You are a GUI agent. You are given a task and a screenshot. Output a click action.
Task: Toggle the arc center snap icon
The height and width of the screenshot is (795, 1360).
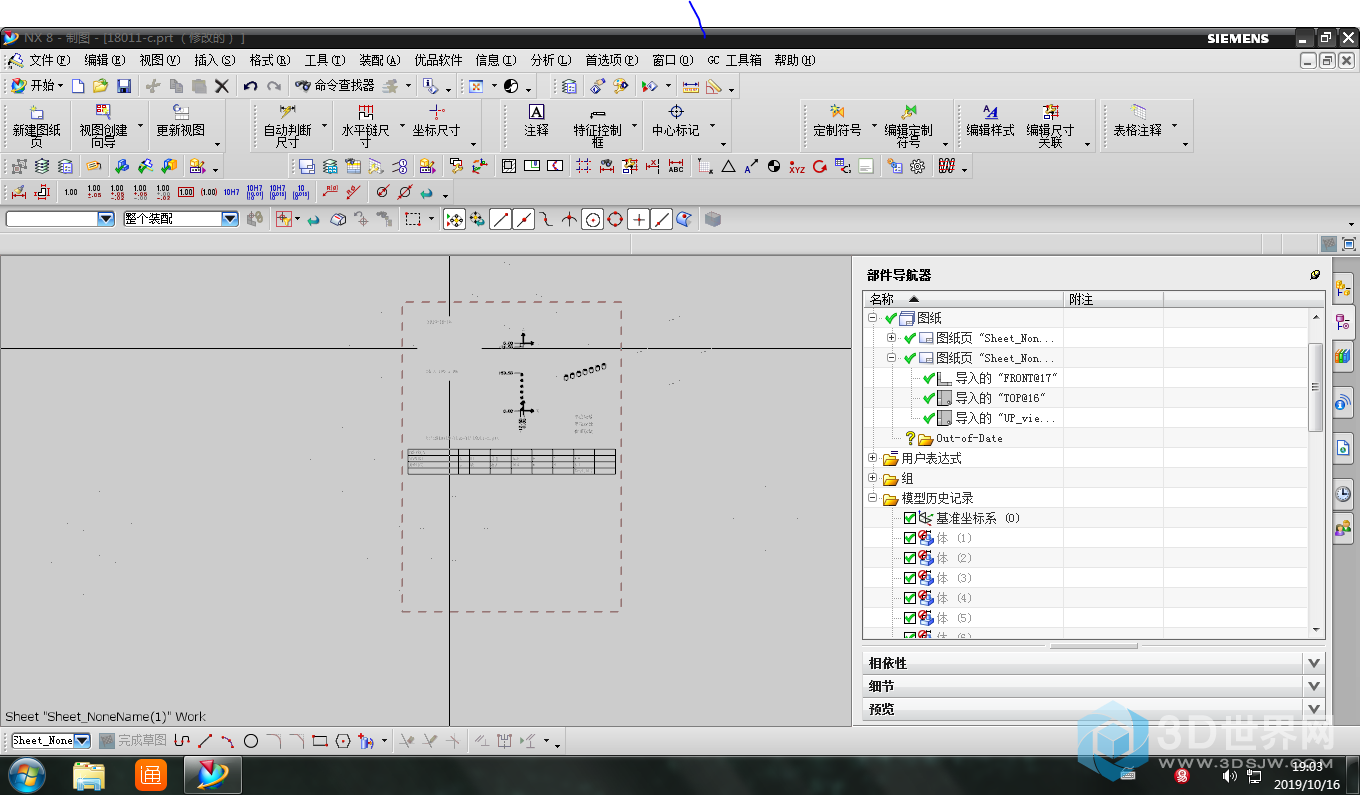click(x=593, y=219)
